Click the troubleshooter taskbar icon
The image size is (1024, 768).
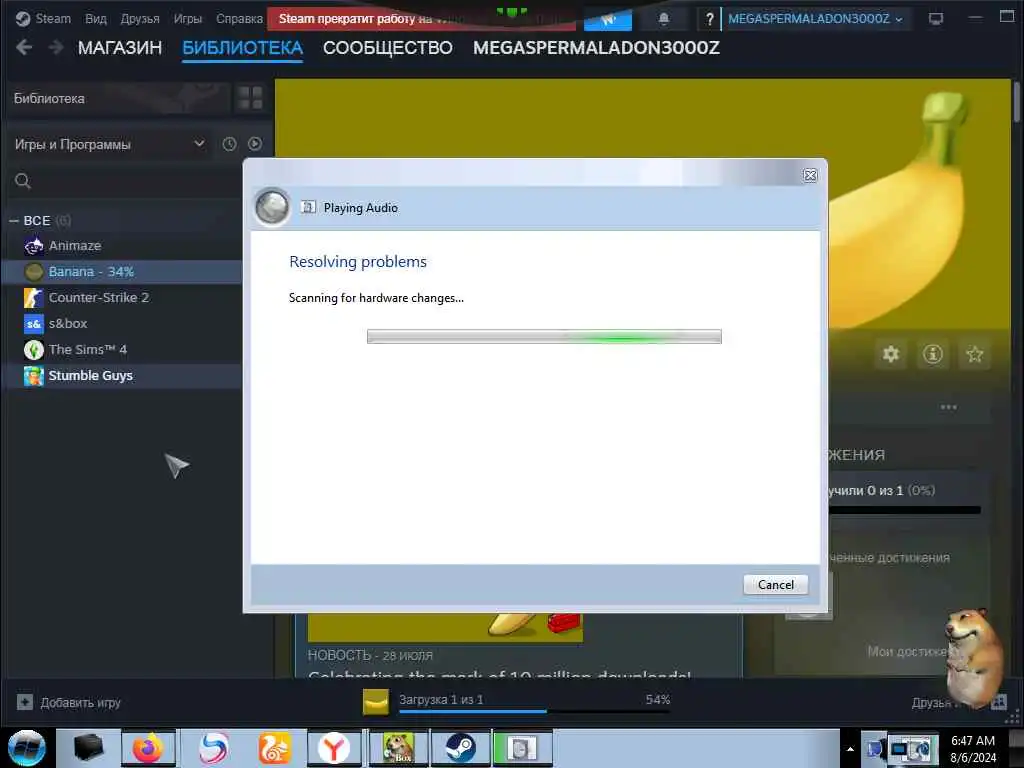tap(522, 748)
